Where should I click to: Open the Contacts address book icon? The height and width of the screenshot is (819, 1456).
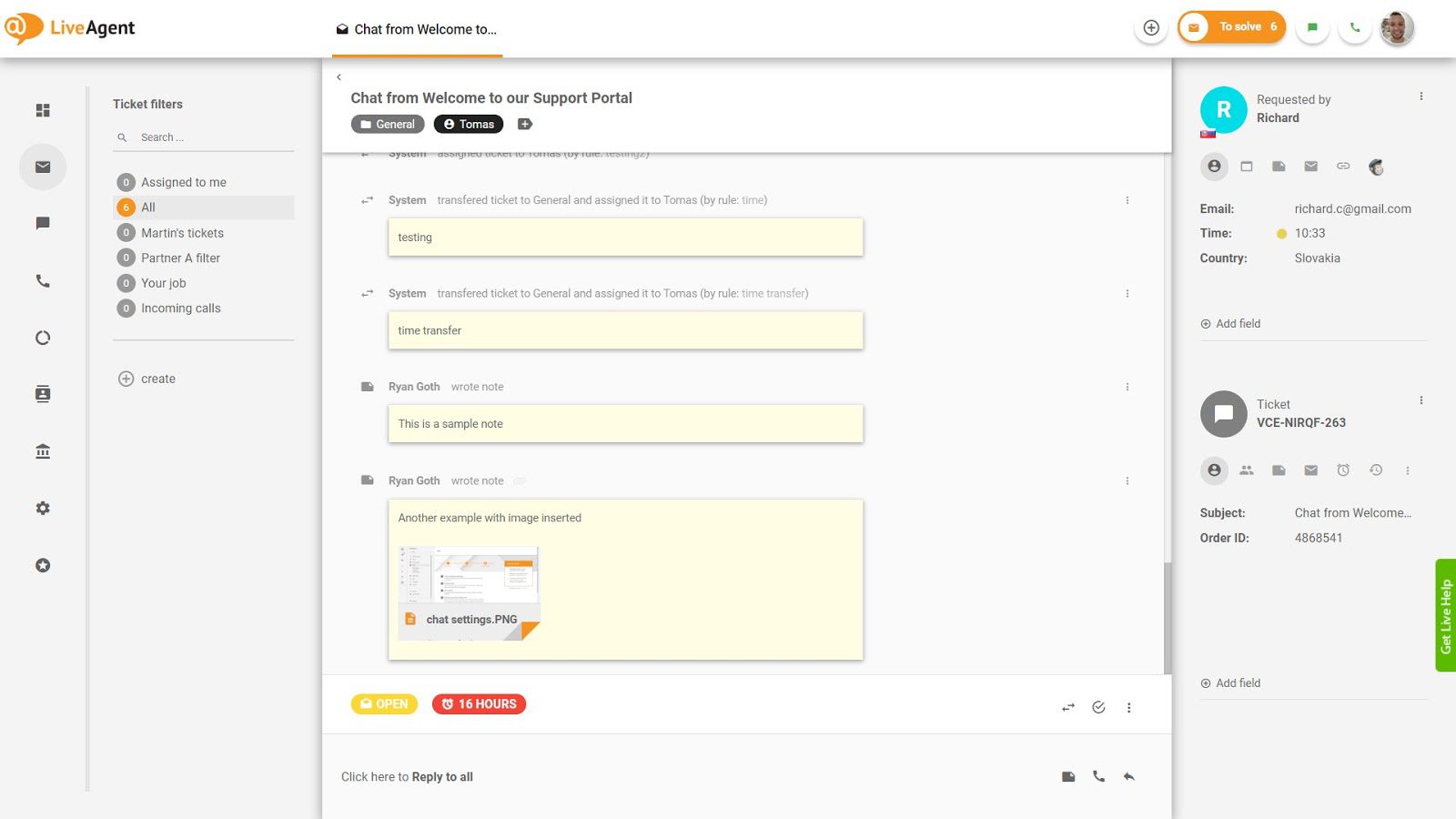42,394
